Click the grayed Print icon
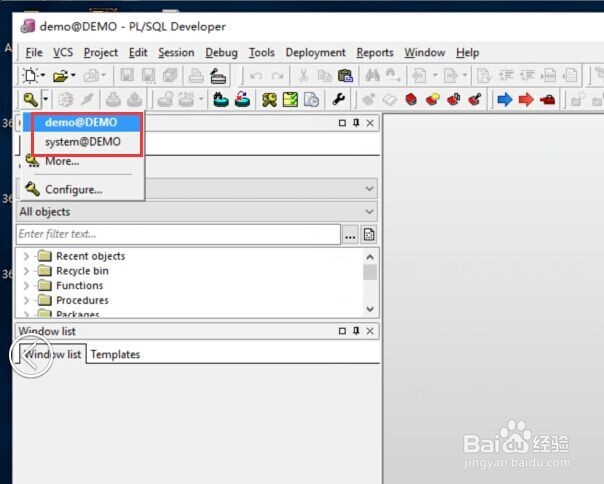Viewport: 604px width, 484px height. click(x=196, y=76)
